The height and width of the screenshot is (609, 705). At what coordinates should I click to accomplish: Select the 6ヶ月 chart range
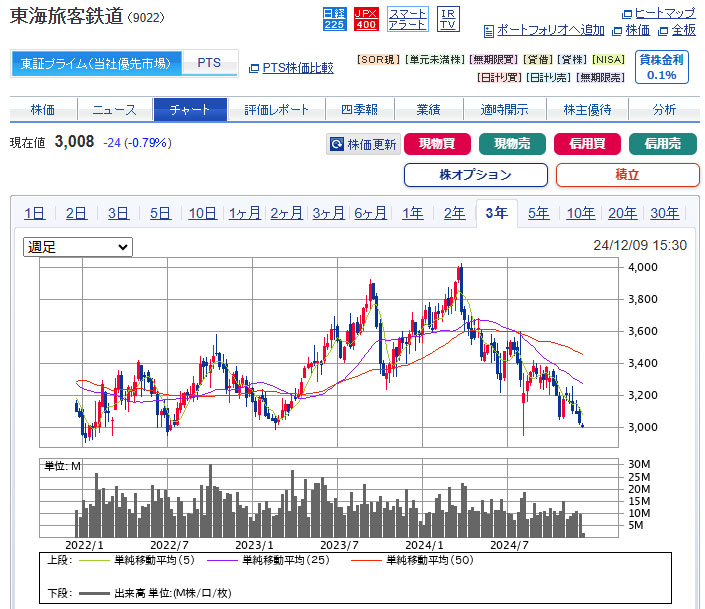click(370, 212)
